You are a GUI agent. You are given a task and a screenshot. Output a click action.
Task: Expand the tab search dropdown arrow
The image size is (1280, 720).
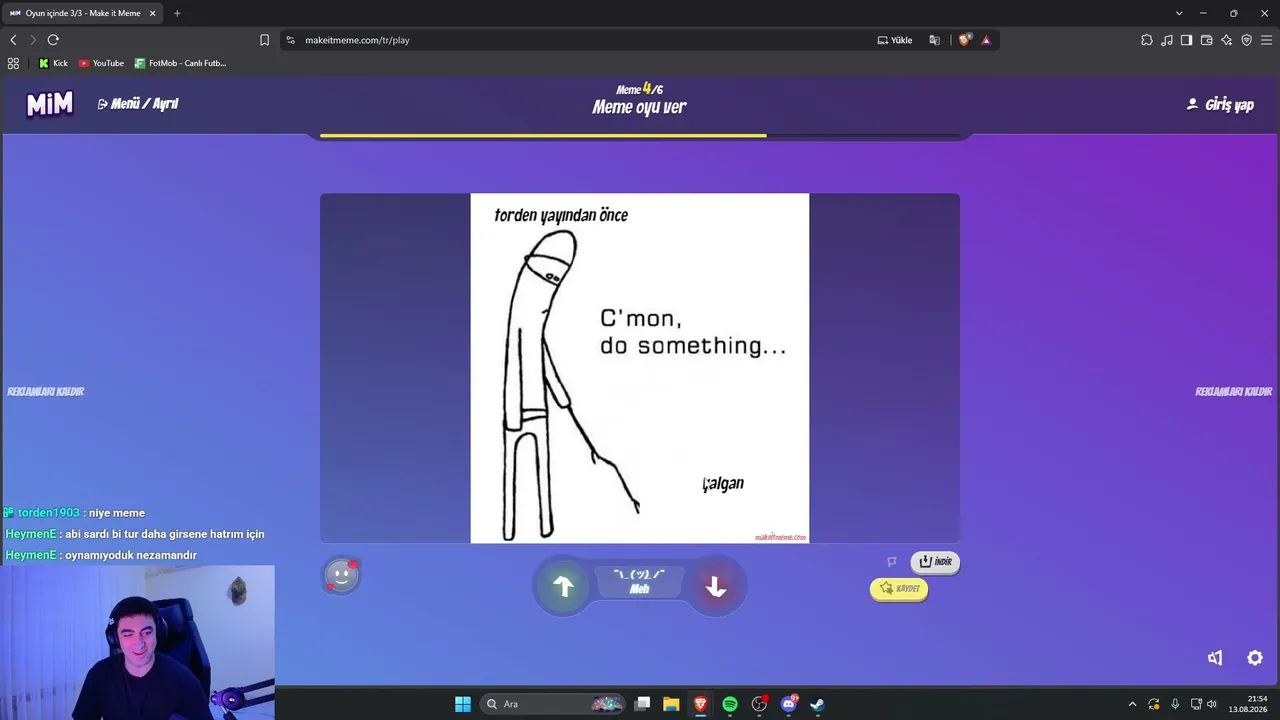click(x=1179, y=13)
